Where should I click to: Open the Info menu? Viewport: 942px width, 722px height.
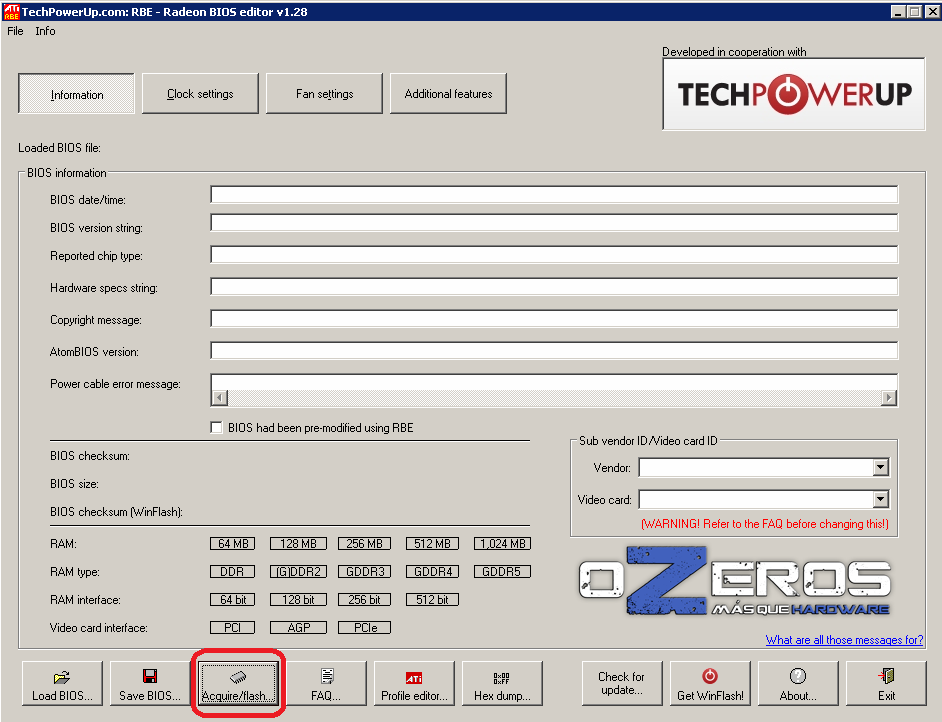pos(45,31)
